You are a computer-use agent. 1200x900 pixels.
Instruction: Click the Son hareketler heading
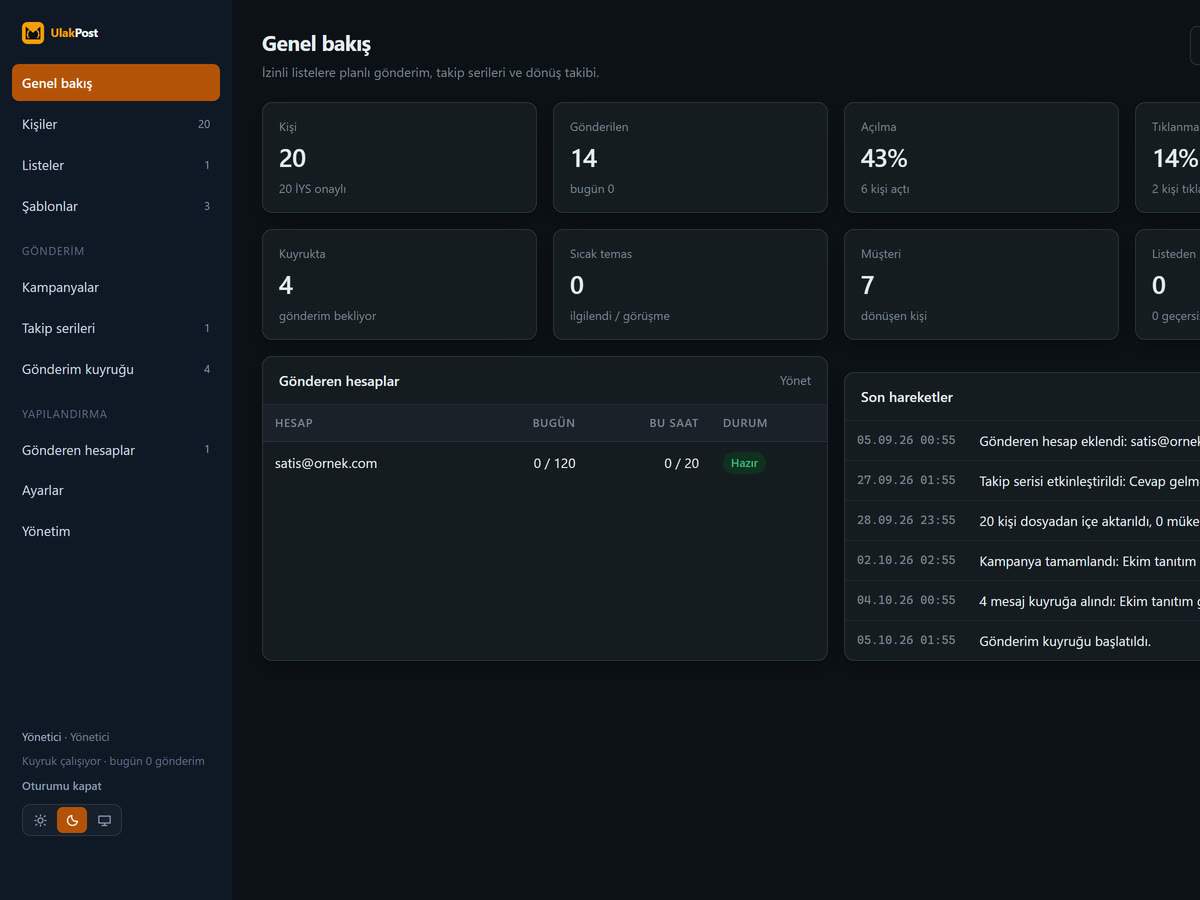(907, 397)
